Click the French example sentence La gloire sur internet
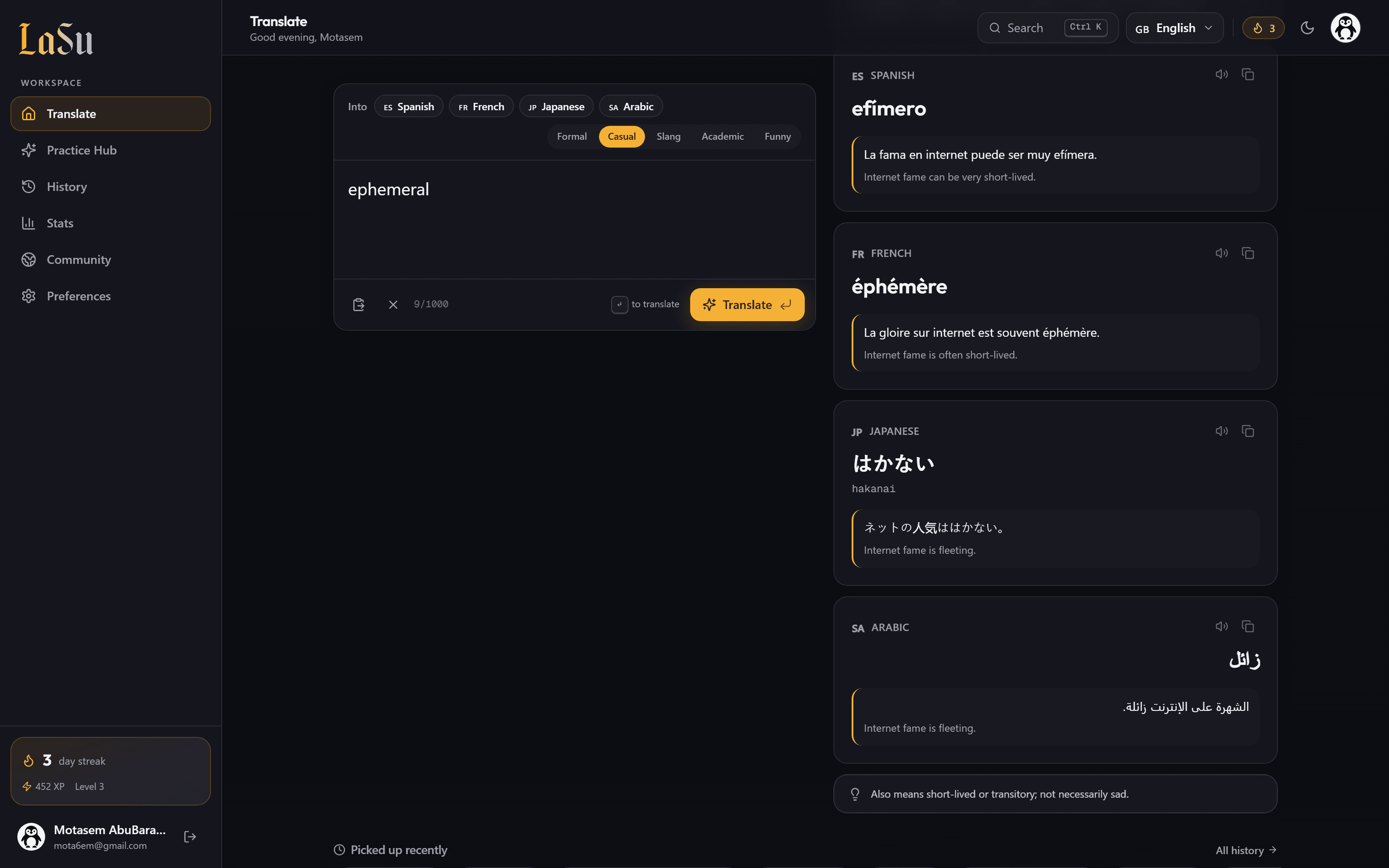The image size is (1389, 868). pos(981,333)
